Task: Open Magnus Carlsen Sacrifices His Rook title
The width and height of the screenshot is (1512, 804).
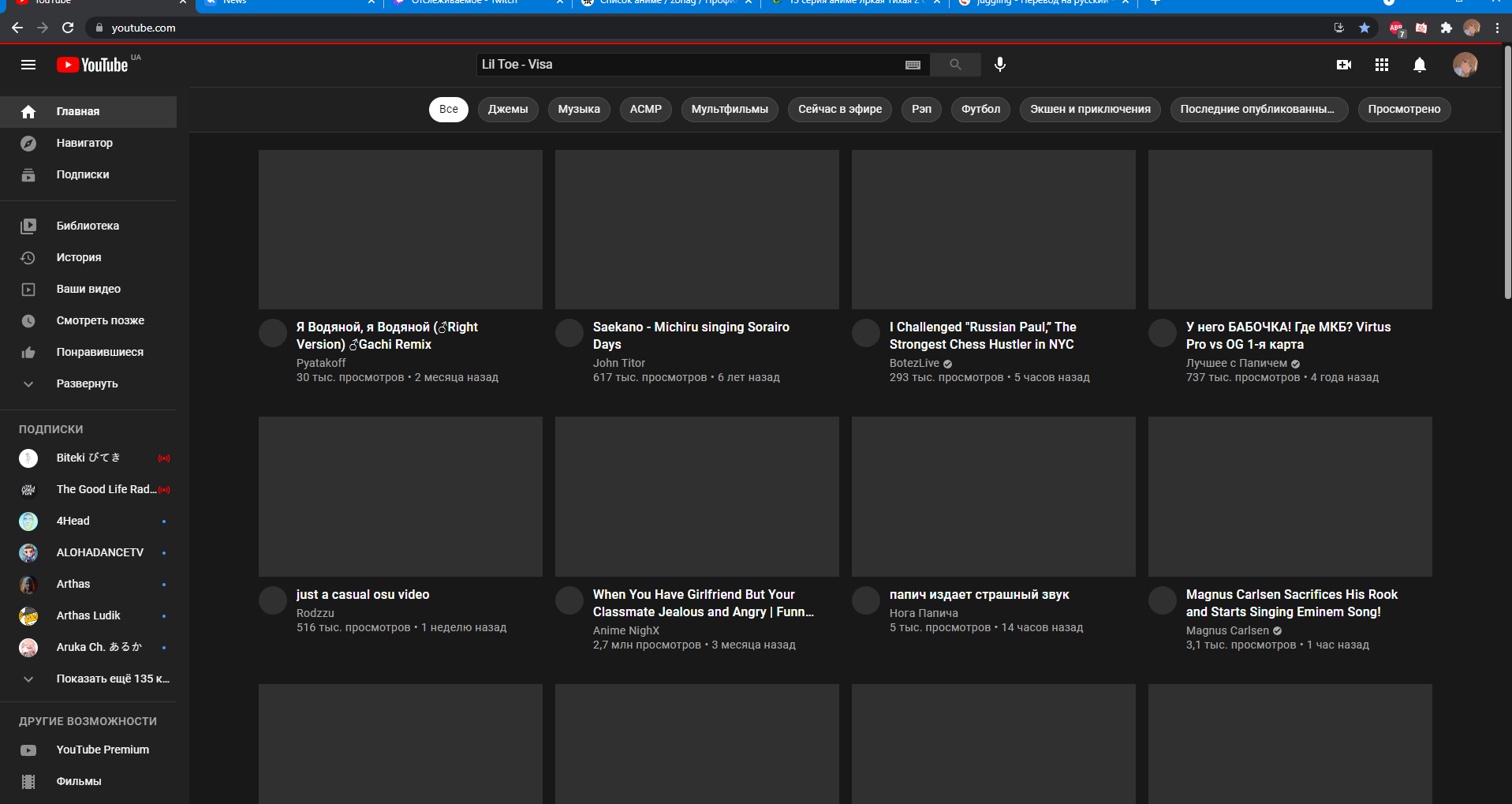Action: click(x=1292, y=603)
